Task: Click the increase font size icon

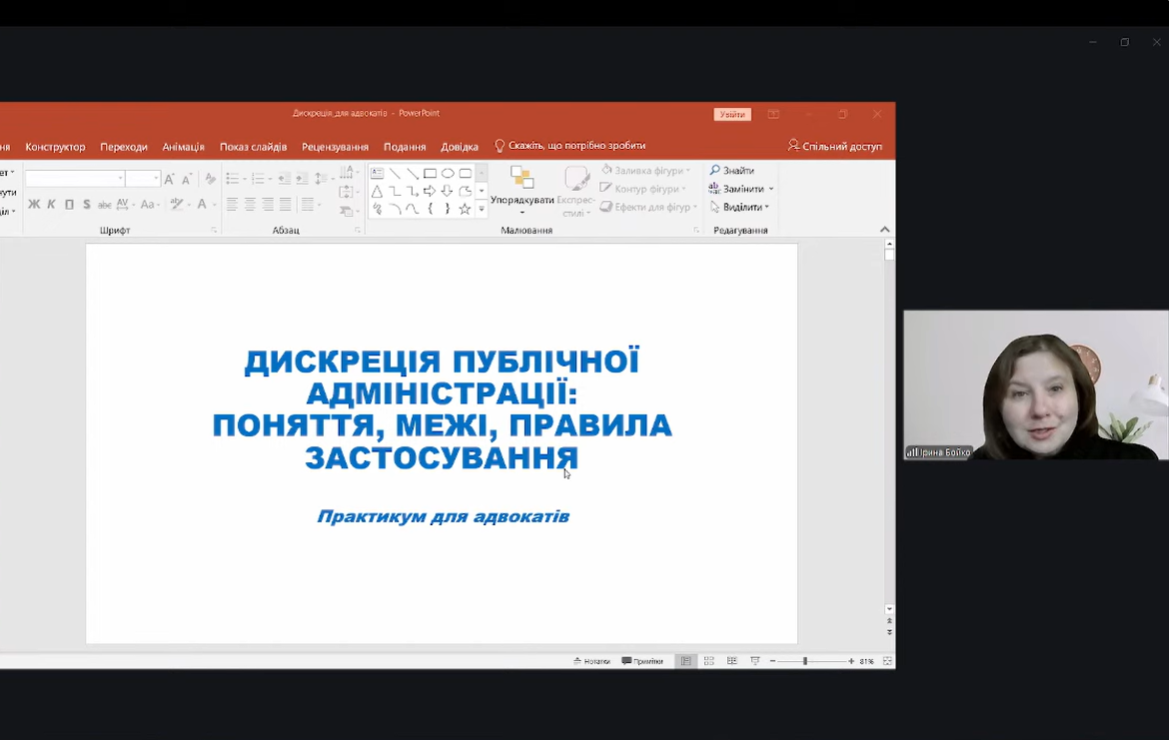Action: tap(169, 179)
